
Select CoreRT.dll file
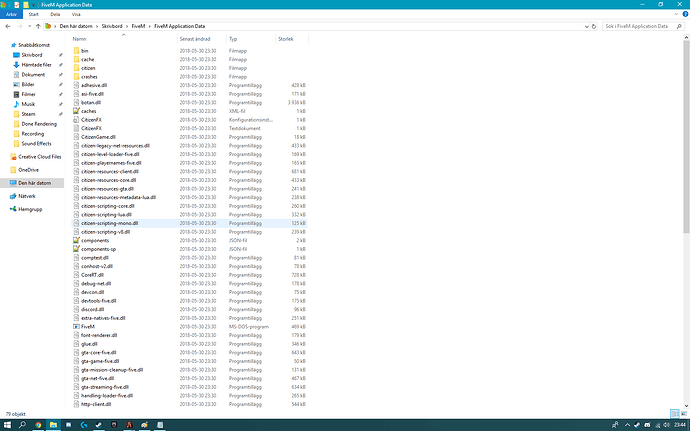[x=92, y=275]
